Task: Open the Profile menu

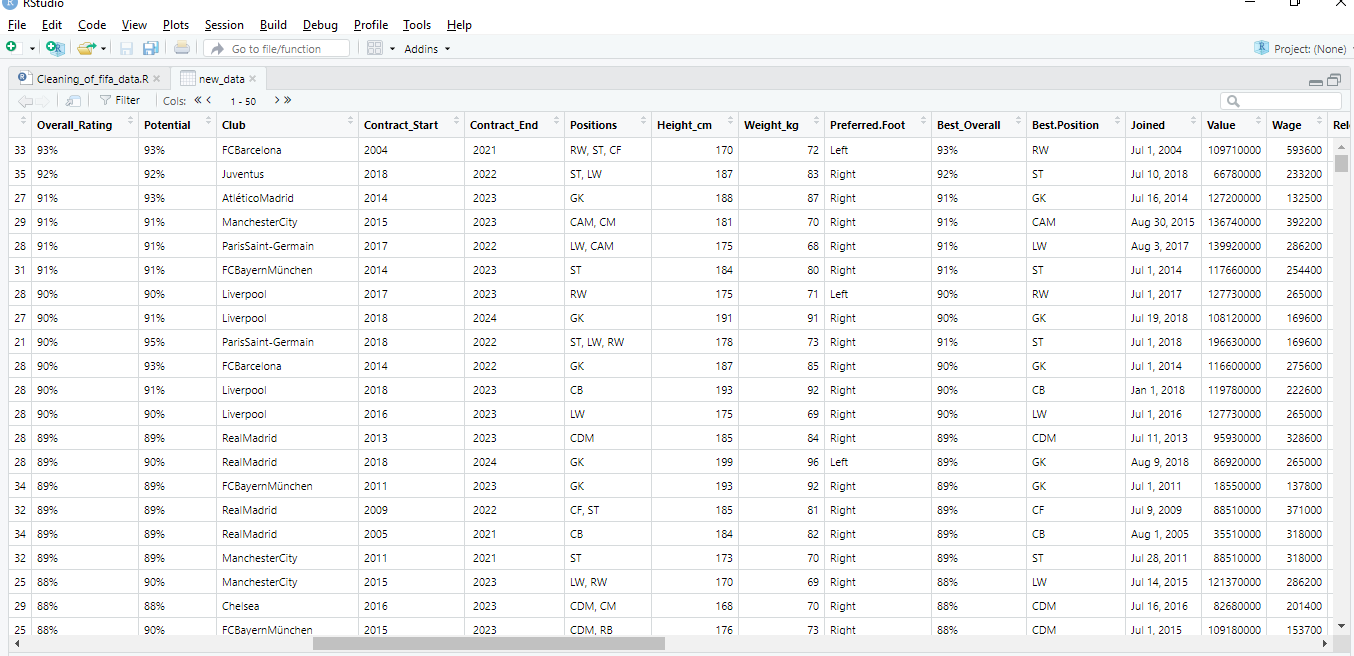Action: tap(371, 25)
